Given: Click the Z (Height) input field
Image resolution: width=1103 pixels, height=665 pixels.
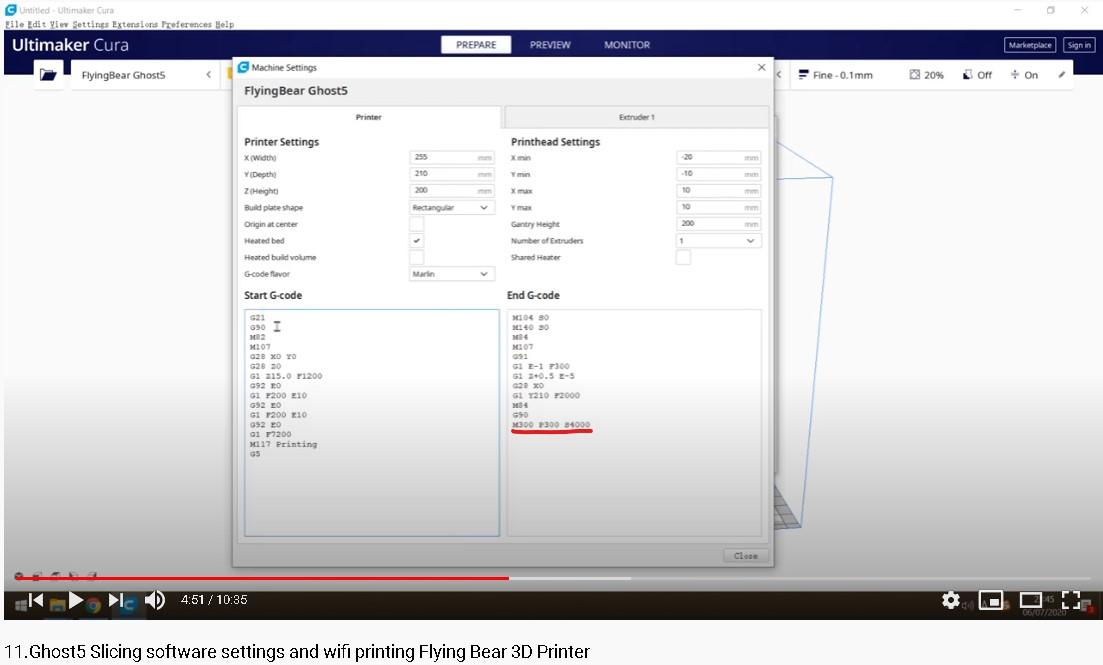Looking at the screenshot, I should click(x=452, y=191).
